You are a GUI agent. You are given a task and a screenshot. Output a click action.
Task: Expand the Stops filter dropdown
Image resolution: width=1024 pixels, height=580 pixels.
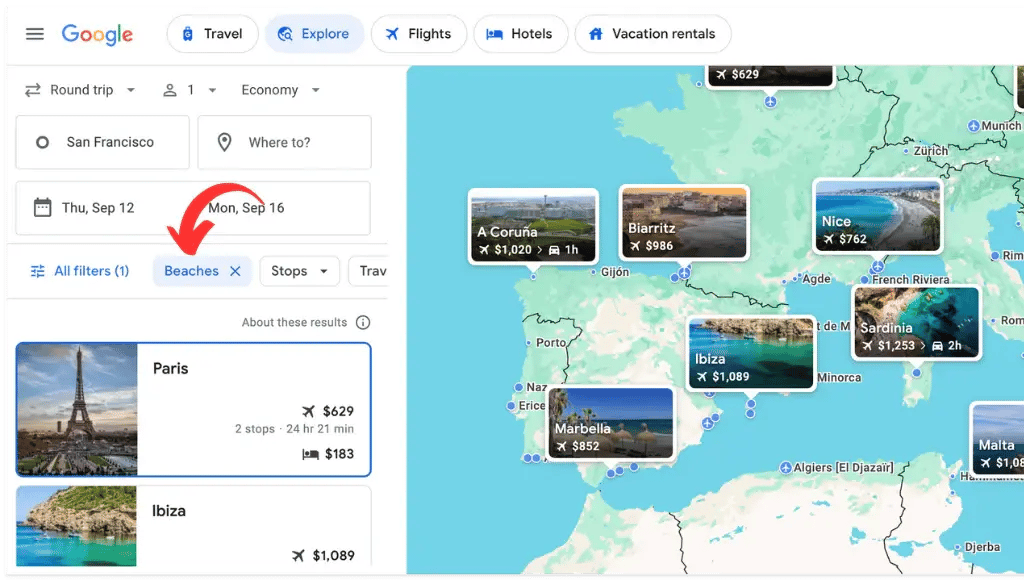pyautogui.click(x=300, y=271)
